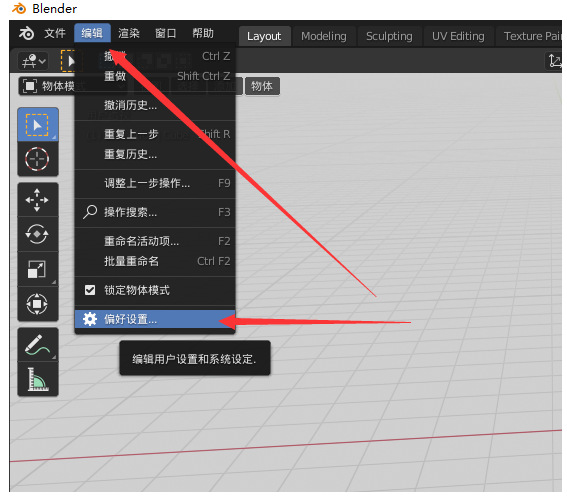Screen dimensions: 567x497
Task: Switch to the Sculpting workspace tab
Action: [389, 36]
